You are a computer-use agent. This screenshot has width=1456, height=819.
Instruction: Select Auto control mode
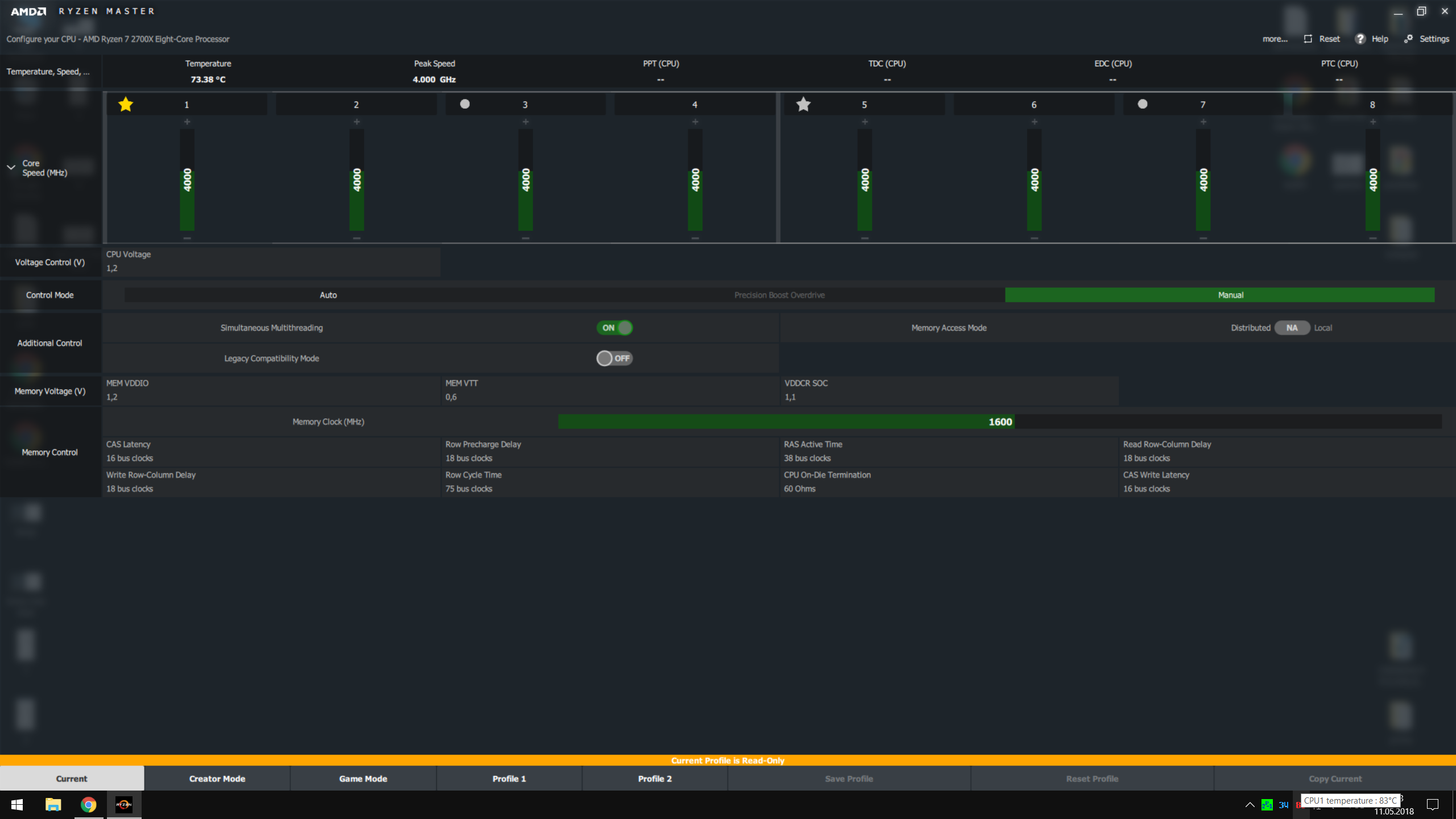coord(328,295)
